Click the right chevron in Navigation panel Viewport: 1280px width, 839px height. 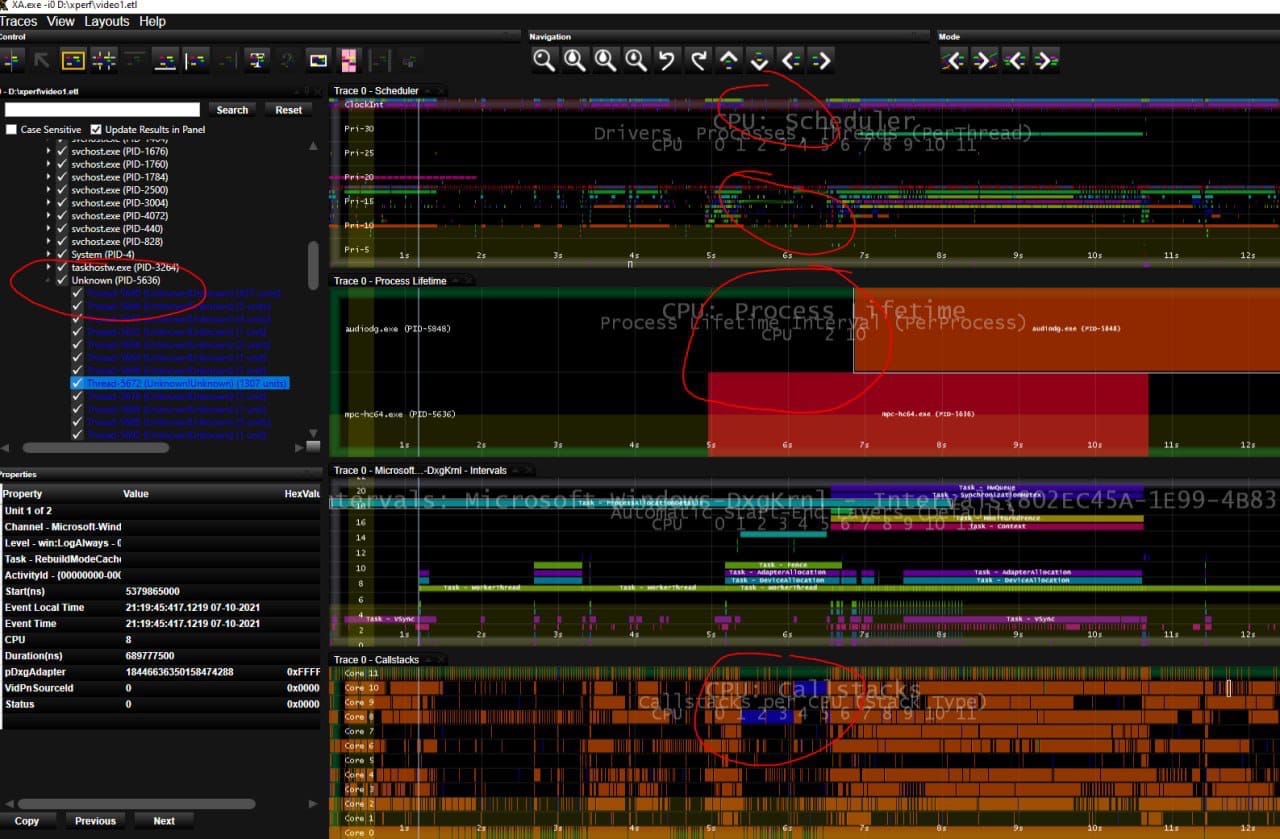(x=821, y=60)
